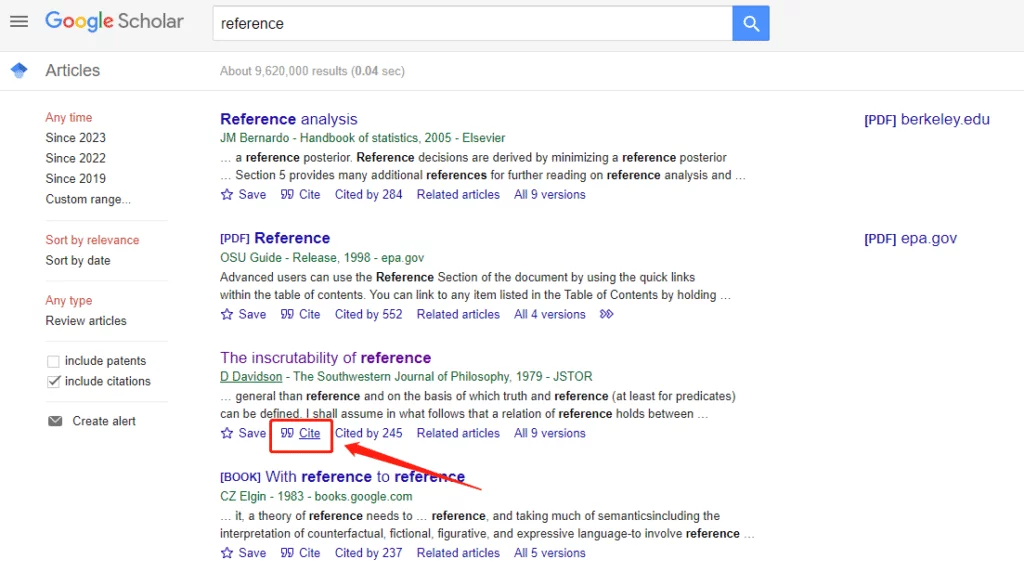Screen dimensions: 1024x572
Task: Click the double-arrow more icon after All 4 versions
Action: 607,314
